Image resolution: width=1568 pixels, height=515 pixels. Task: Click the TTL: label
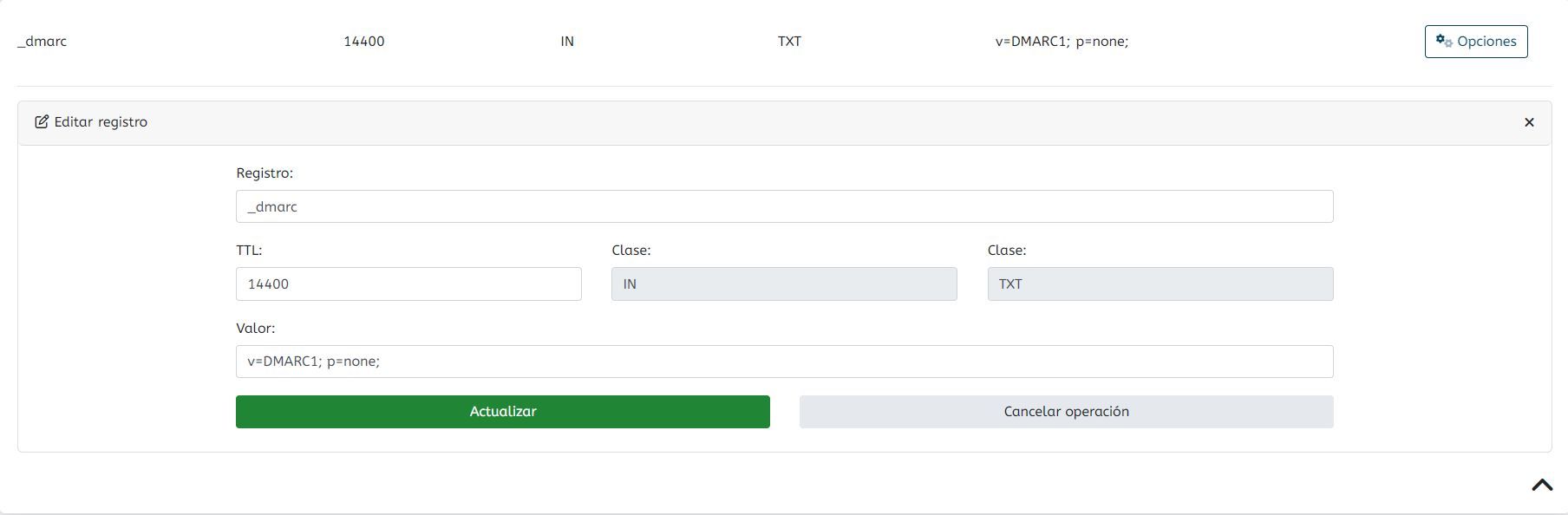pos(249,251)
